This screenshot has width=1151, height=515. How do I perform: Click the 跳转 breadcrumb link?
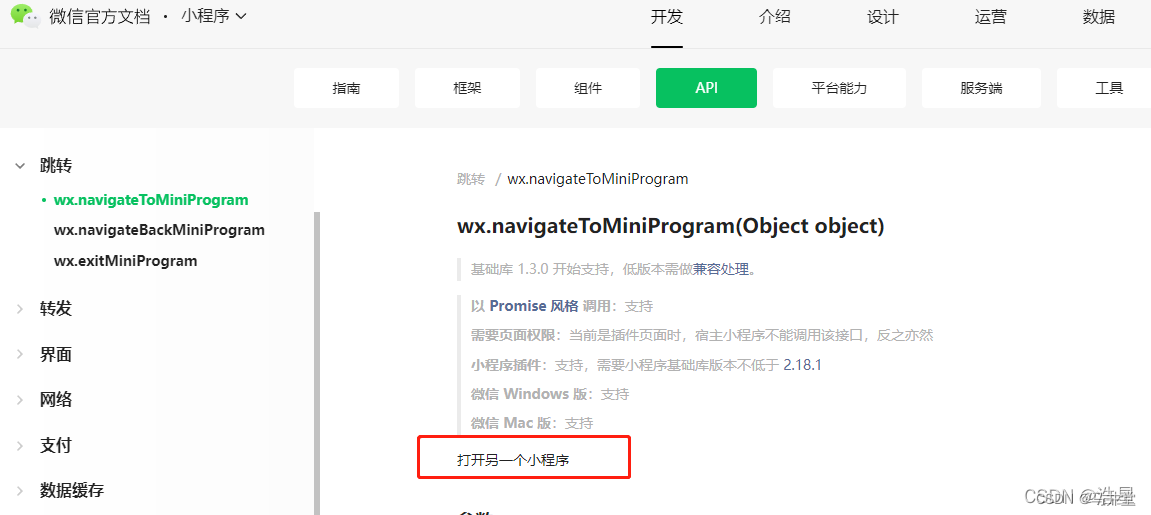pos(471,179)
